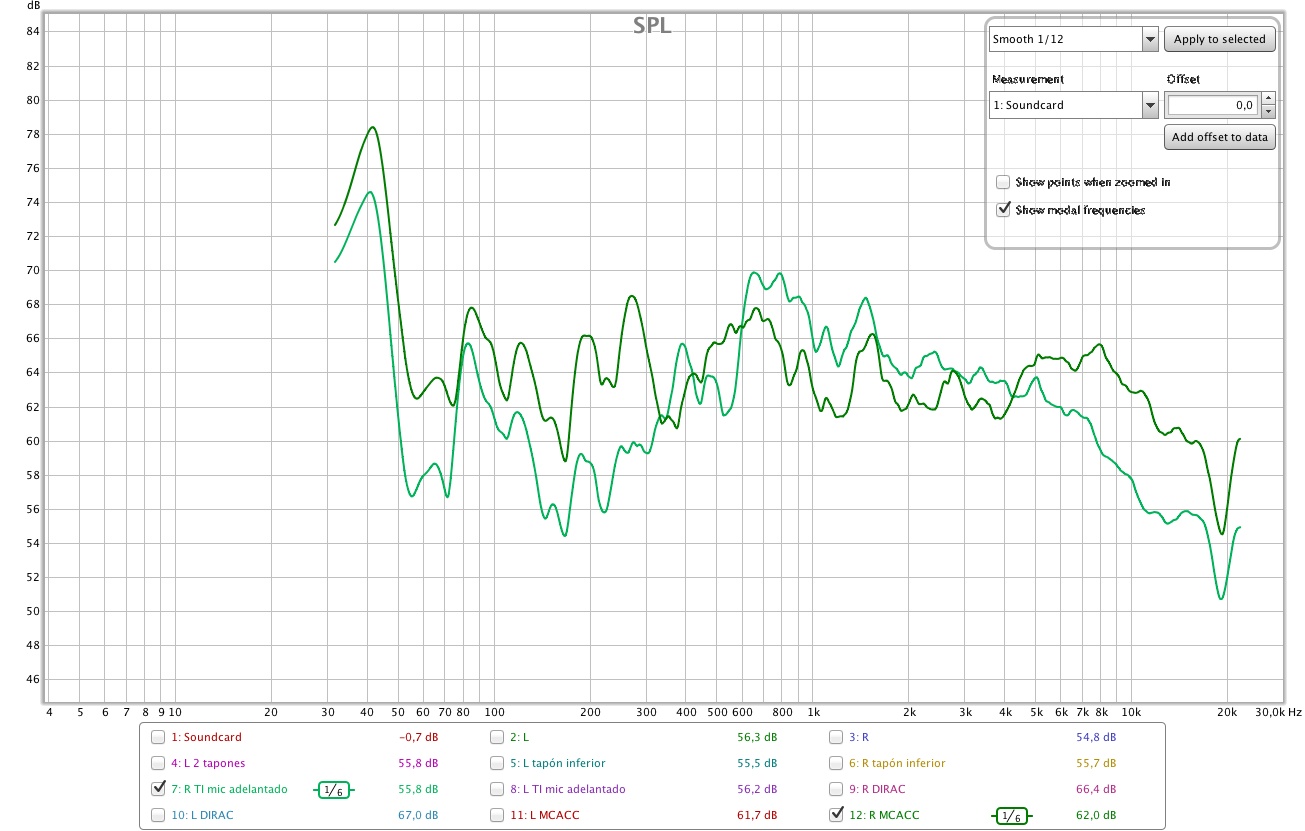Viewport: 1305px width, 831px height.
Task: Select the 3: R legend label
Action: [859, 737]
